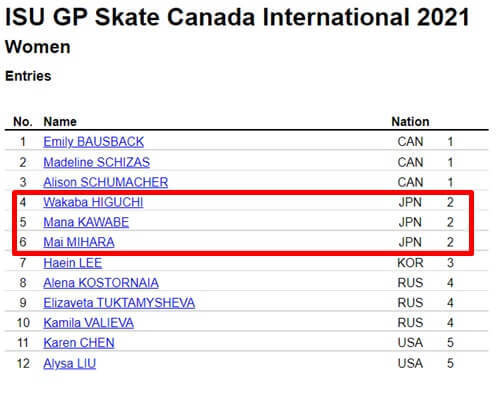The width and height of the screenshot is (500, 396).
Task: Click the Women heading
Action: [x=38, y=47]
